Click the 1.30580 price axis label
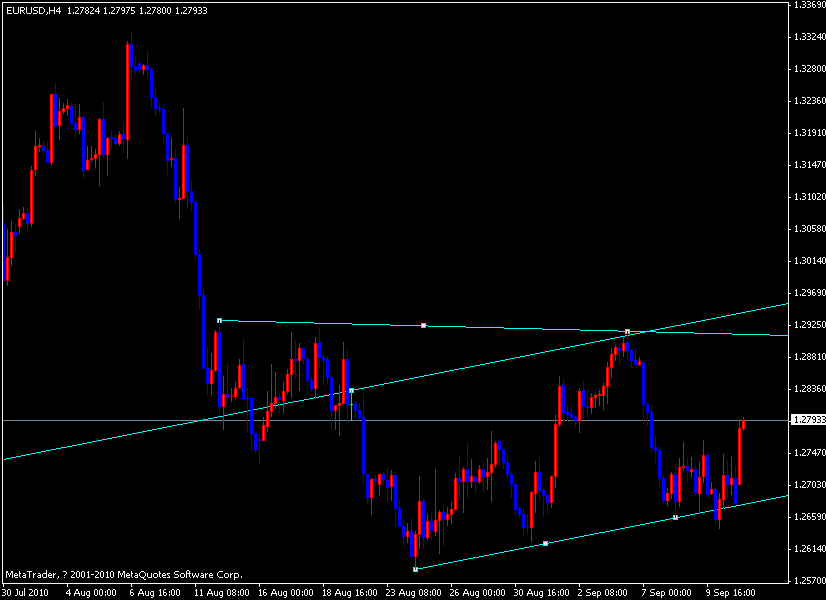 (809, 229)
